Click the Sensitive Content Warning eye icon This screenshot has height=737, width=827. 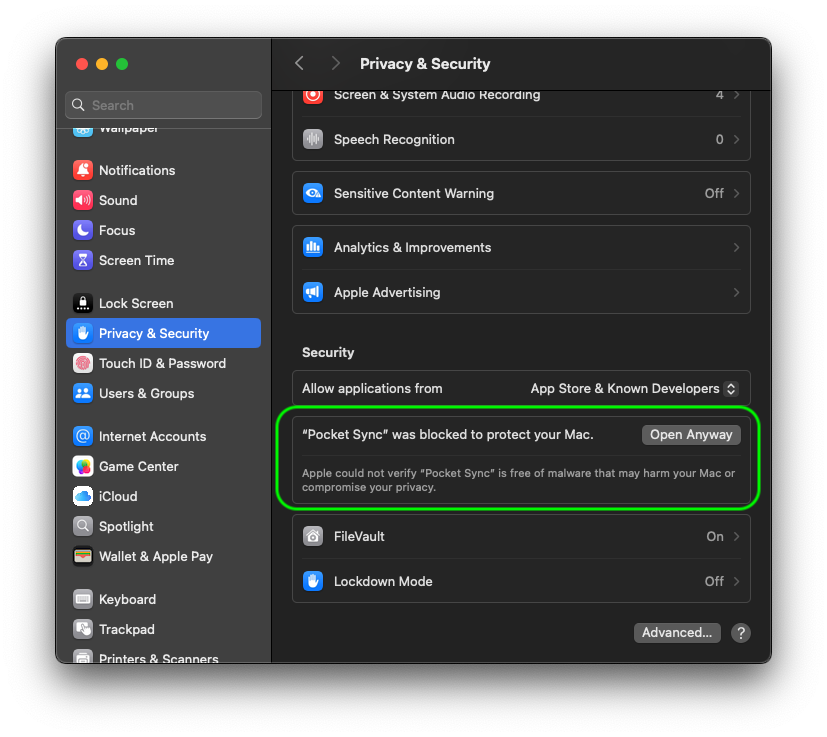click(313, 194)
